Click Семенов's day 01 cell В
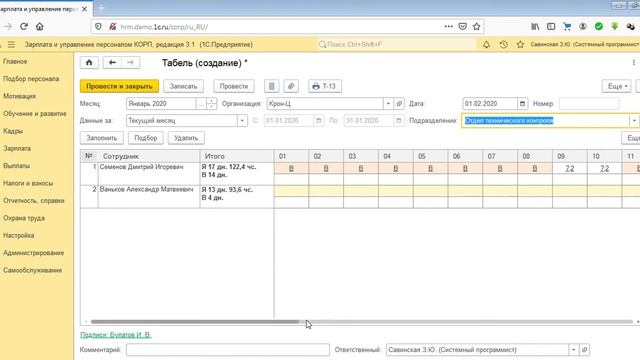 click(291, 168)
